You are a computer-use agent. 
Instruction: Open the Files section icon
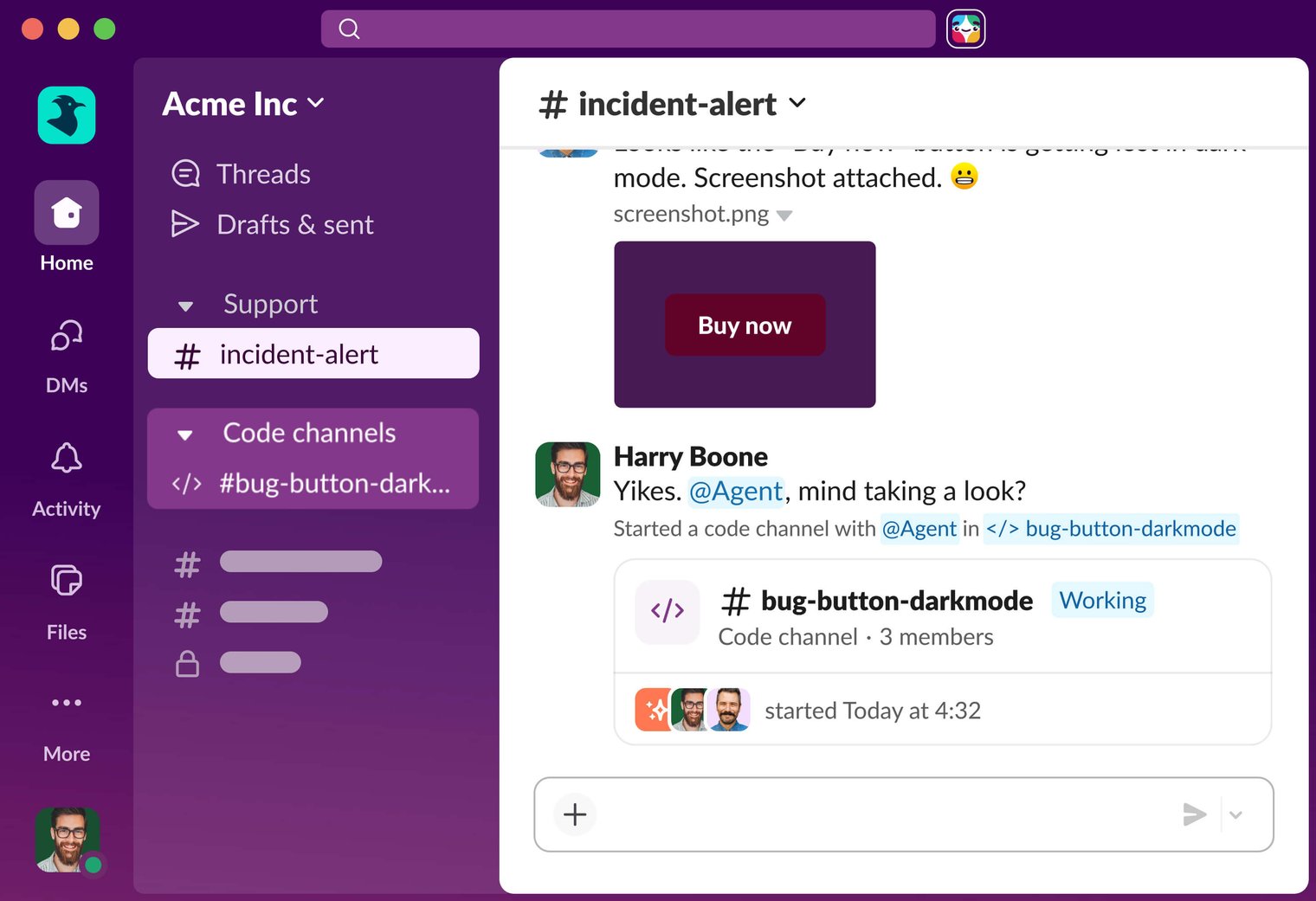click(x=67, y=580)
